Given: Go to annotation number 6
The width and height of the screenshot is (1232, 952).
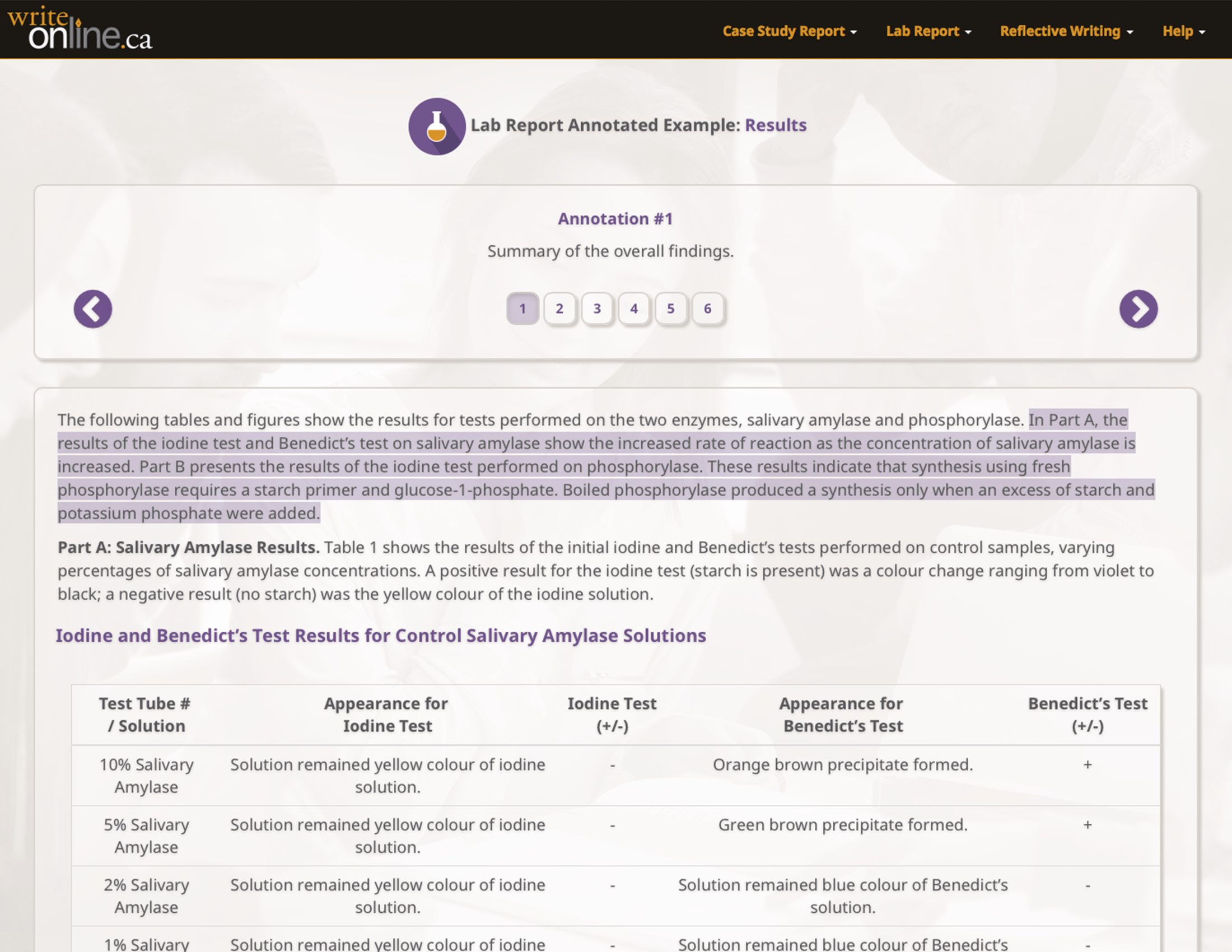Looking at the screenshot, I should [x=707, y=309].
